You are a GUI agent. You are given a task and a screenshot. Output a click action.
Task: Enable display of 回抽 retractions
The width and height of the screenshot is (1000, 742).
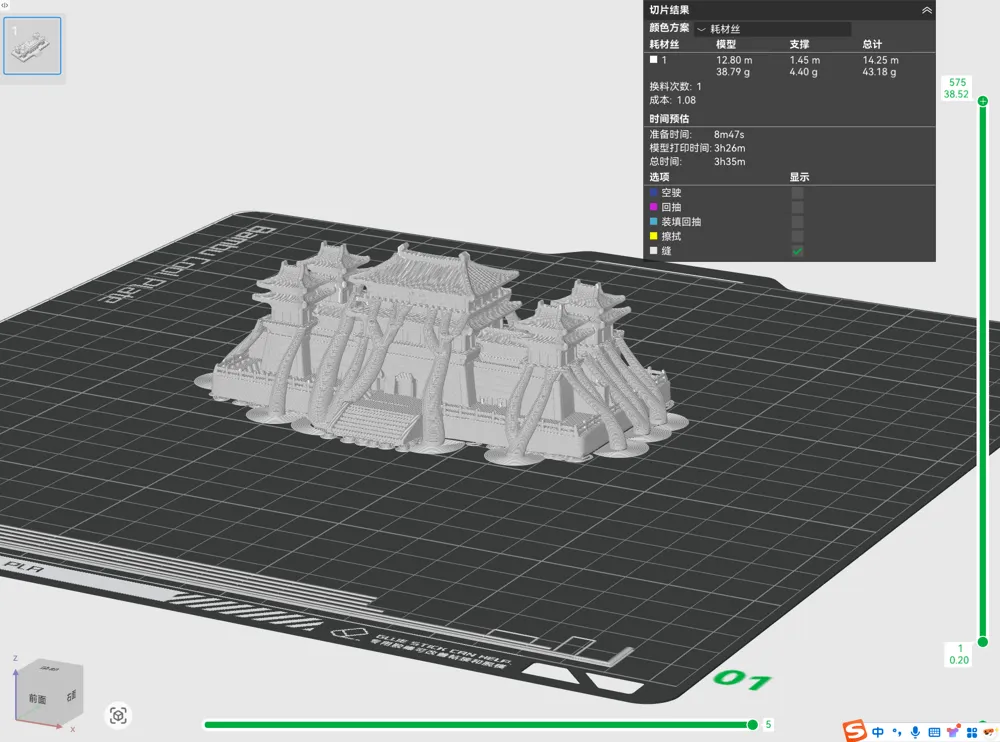(797, 207)
